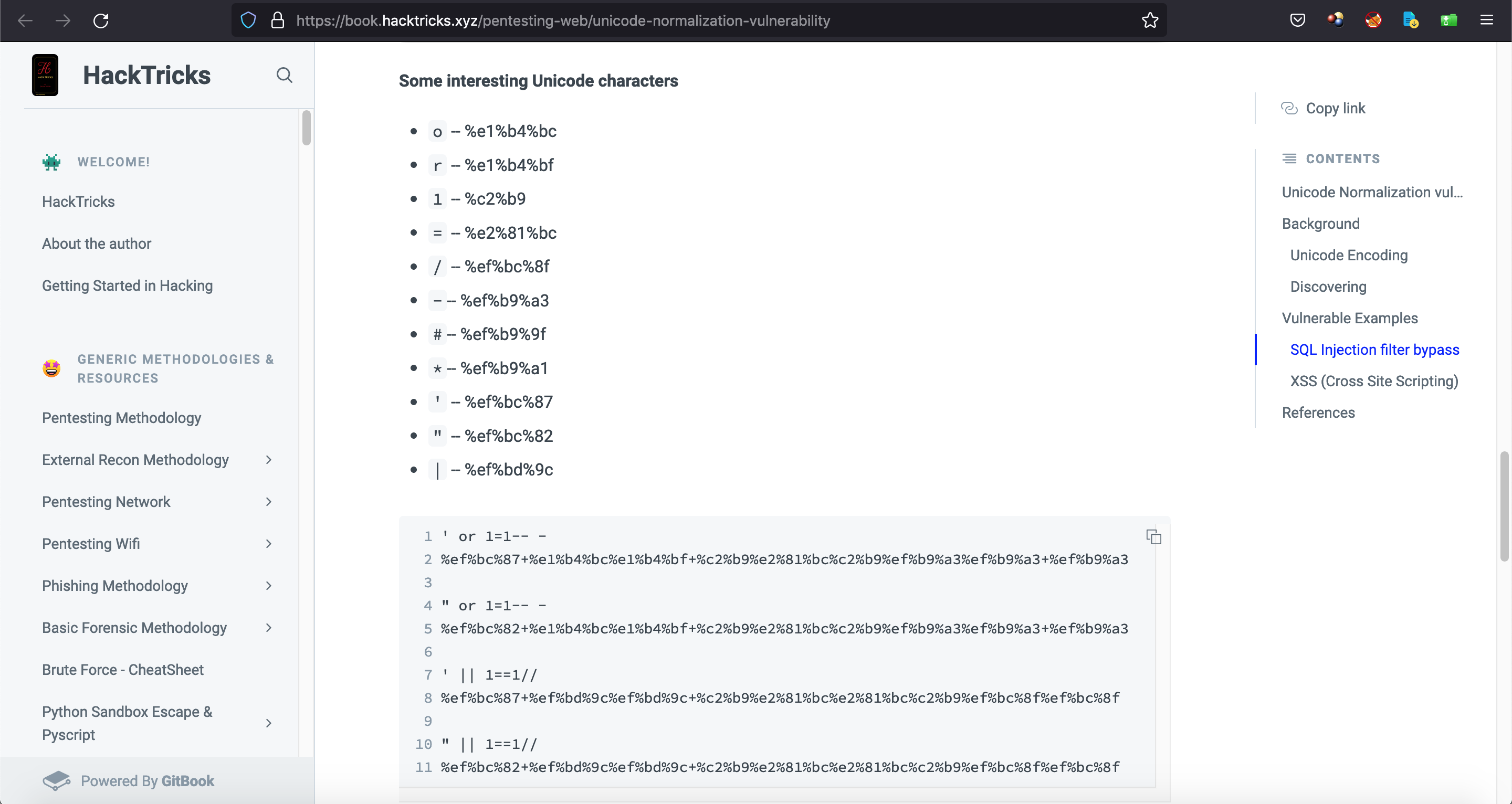The width and height of the screenshot is (1512, 804).
Task: Open the tracking protection shield icon
Action: (248, 20)
